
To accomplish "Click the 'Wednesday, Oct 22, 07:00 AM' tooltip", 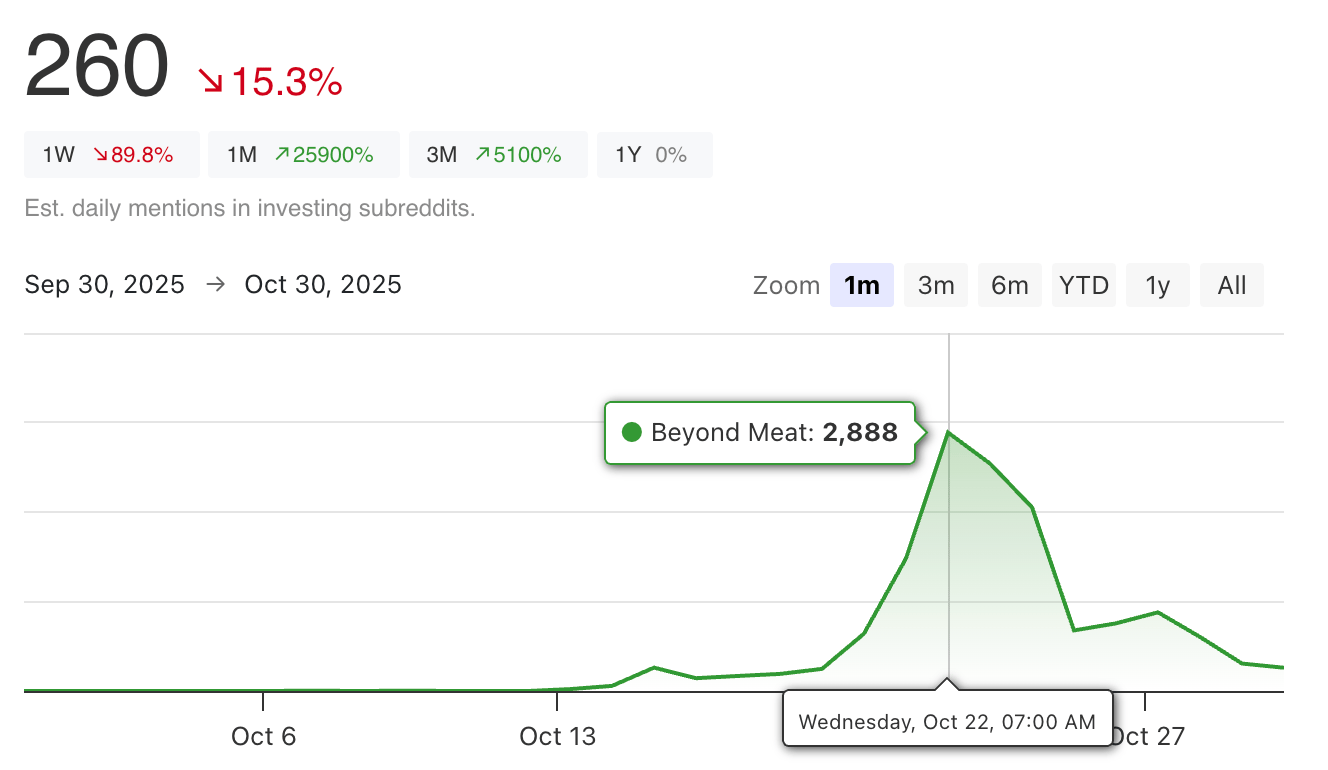I will [947, 720].
